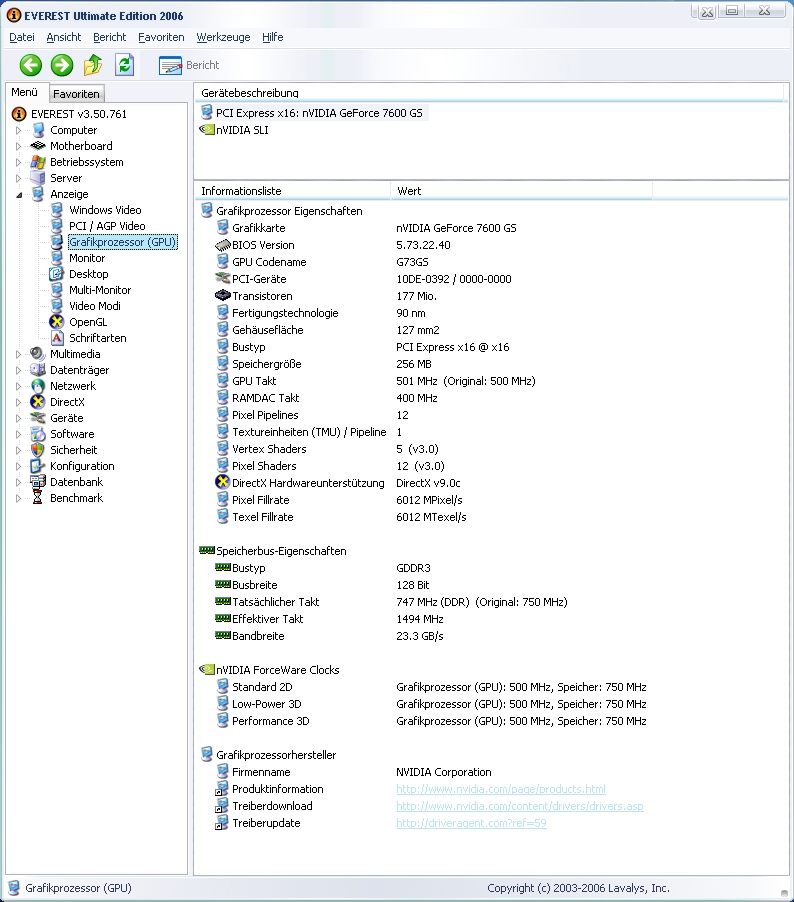
Task: Click the Schriftarten font icon
Action: click(56, 338)
